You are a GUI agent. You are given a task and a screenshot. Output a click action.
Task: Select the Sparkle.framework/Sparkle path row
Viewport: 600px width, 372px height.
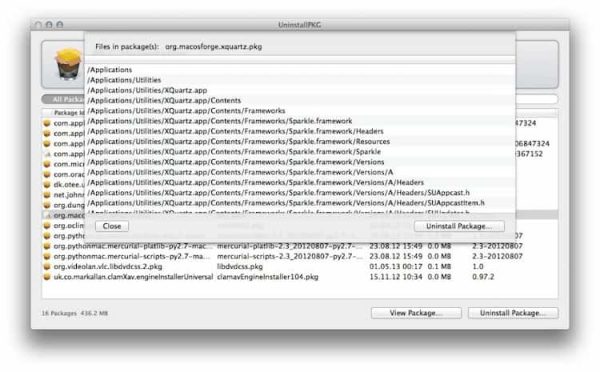300,152
